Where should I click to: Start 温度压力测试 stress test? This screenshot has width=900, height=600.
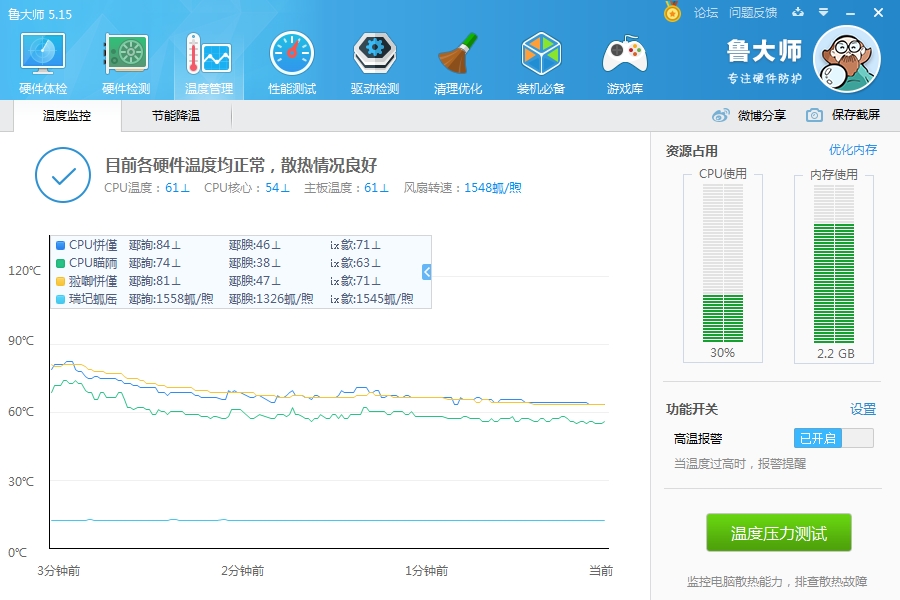[x=779, y=533]
